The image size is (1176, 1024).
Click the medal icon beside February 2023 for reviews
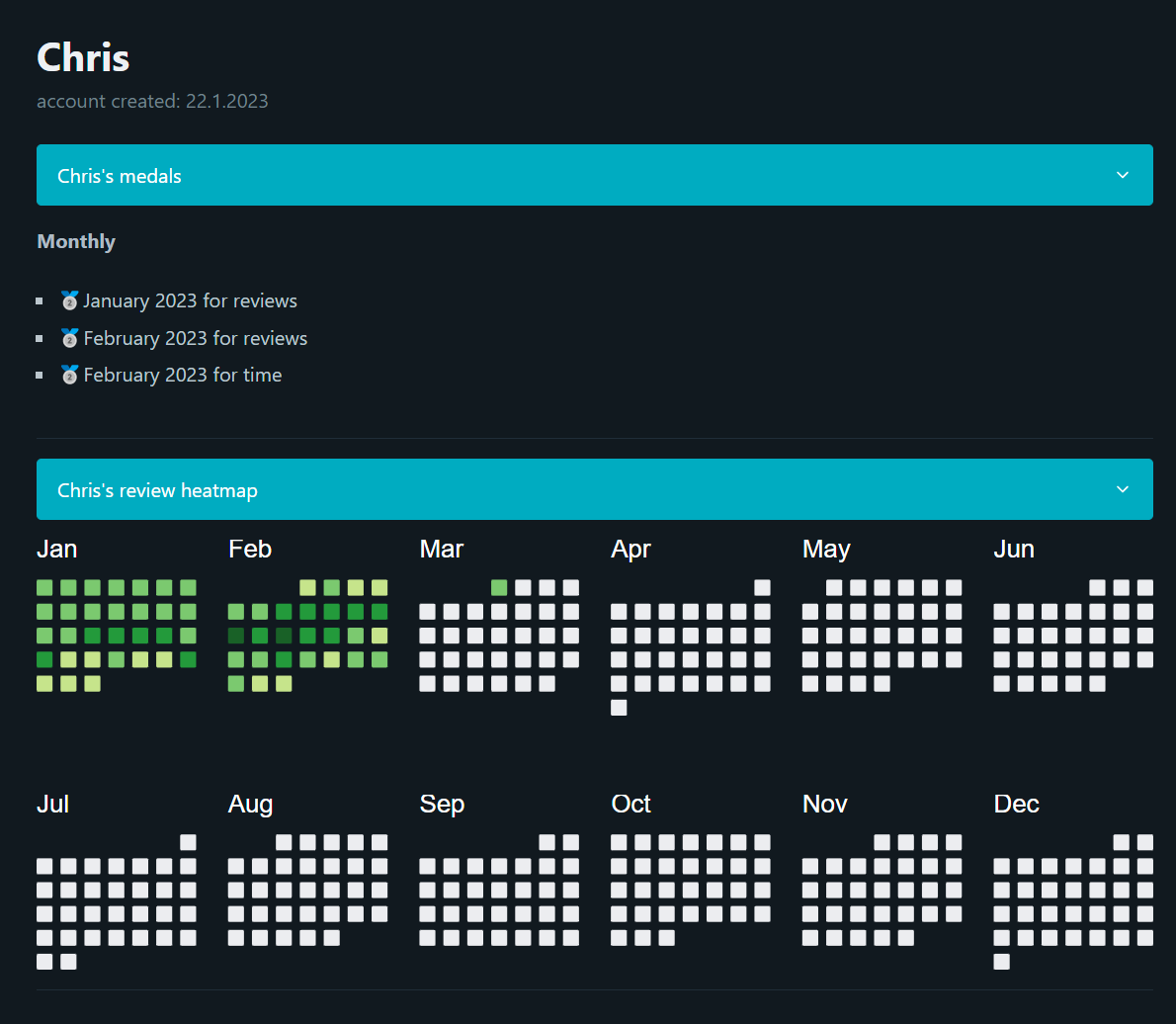(x=69, y=338)
